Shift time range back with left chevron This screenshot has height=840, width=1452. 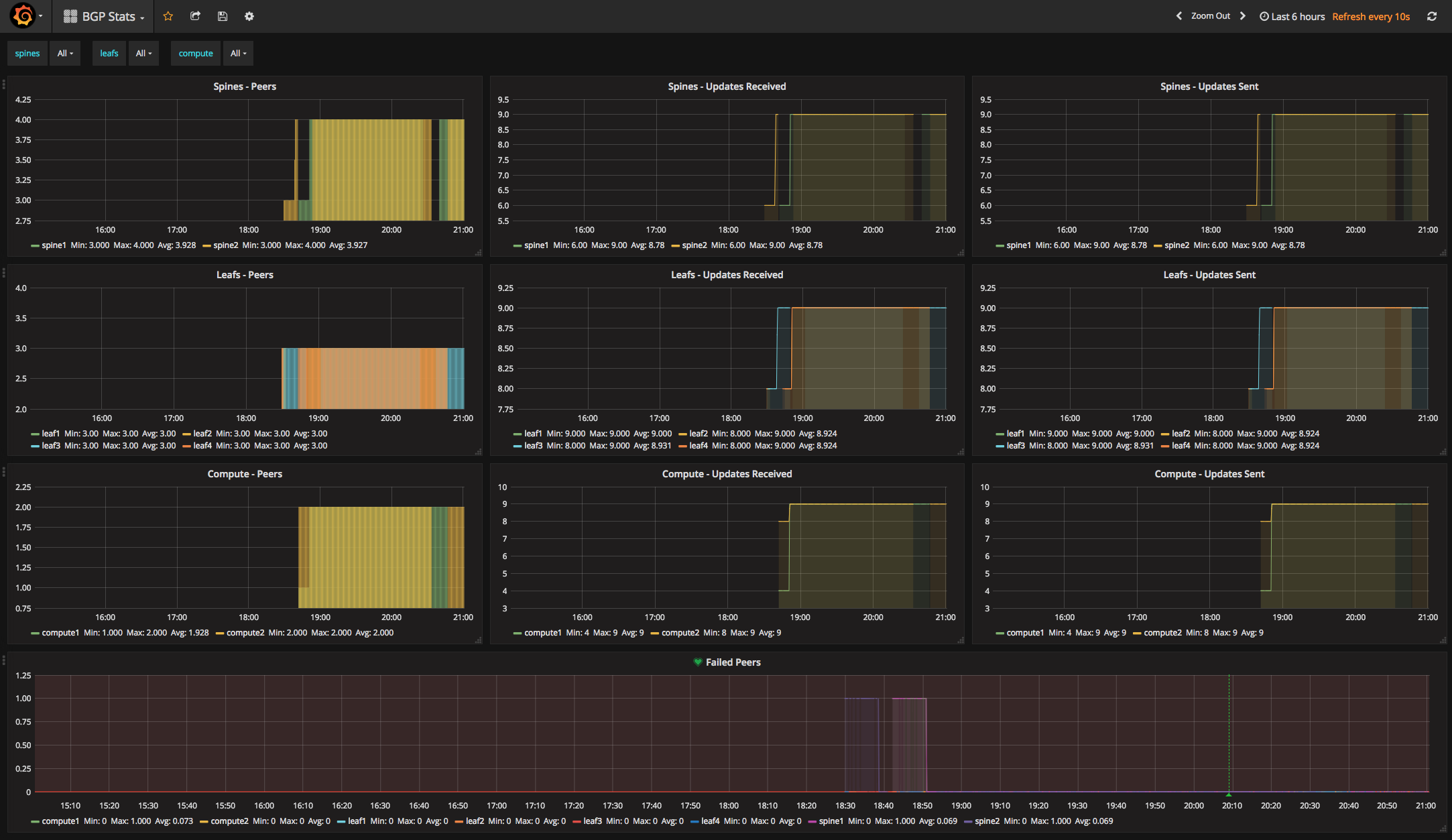pos(1179,16)
